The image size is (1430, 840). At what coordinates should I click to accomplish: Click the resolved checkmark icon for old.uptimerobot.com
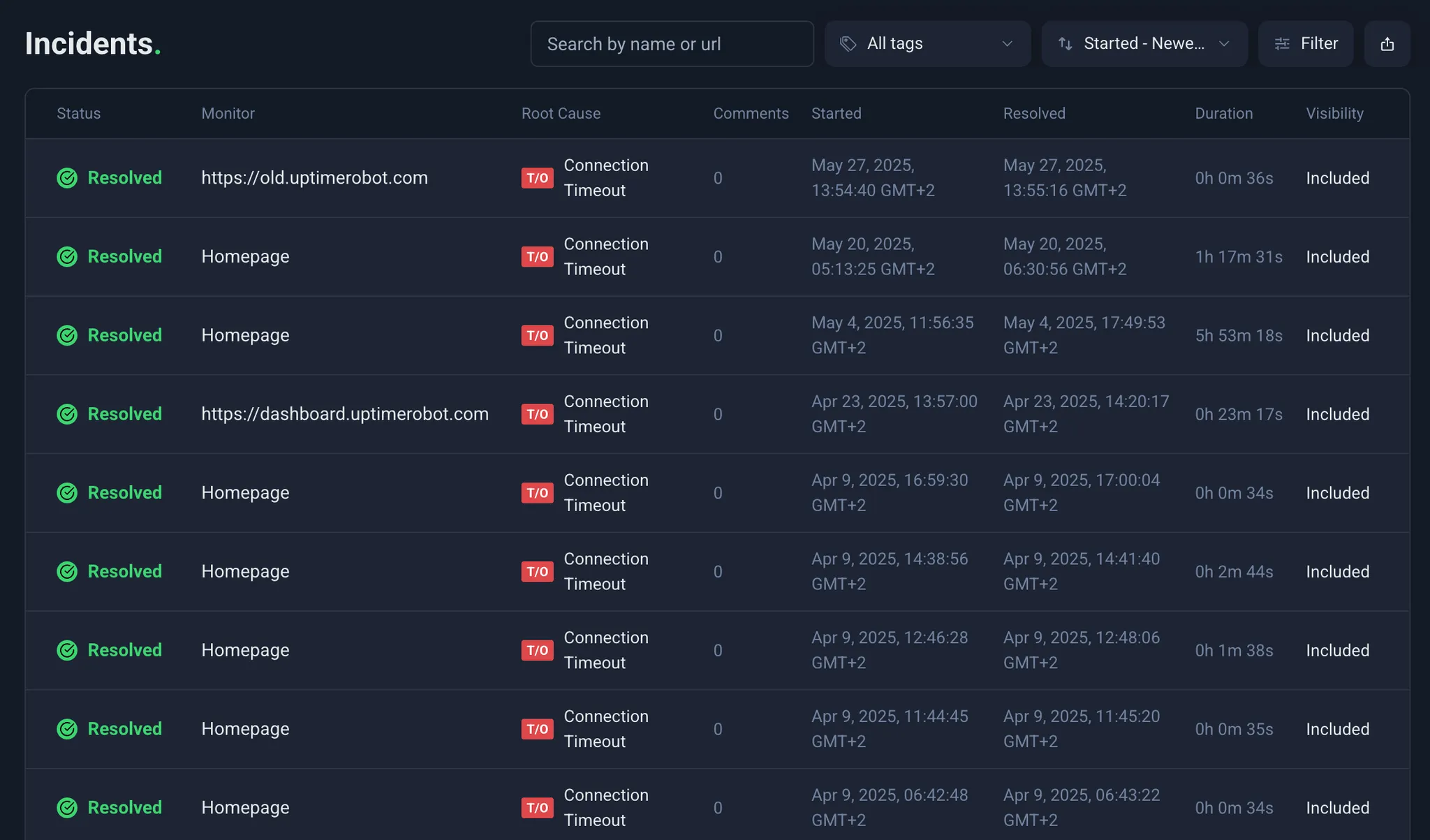[67, 178]
